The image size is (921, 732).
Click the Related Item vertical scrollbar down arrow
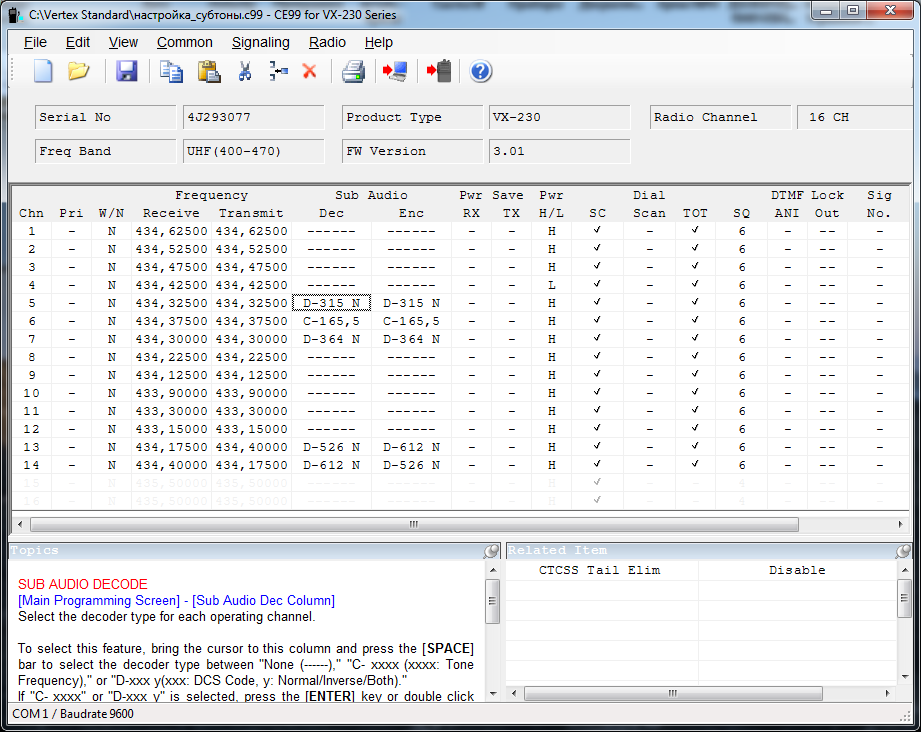(x=905, y=676)
